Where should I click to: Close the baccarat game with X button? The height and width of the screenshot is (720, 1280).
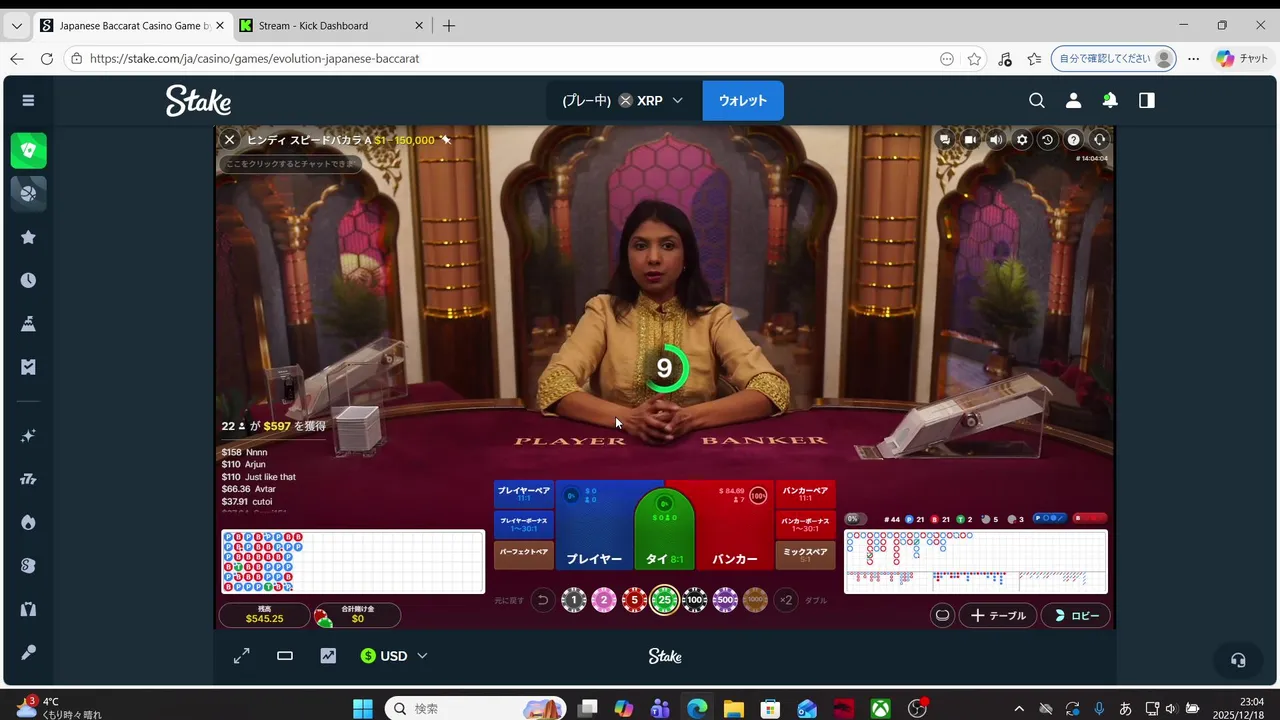[229, 140]
